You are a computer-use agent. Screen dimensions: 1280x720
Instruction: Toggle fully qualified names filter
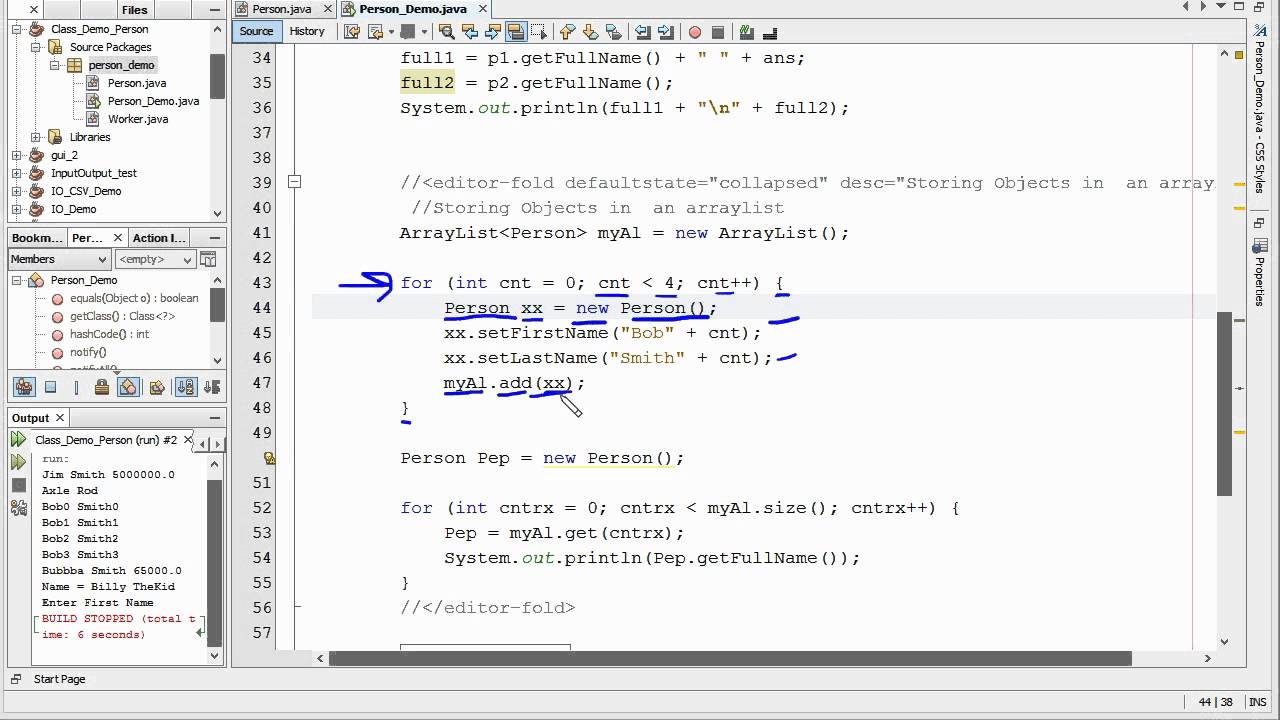(x=156, y=387)
